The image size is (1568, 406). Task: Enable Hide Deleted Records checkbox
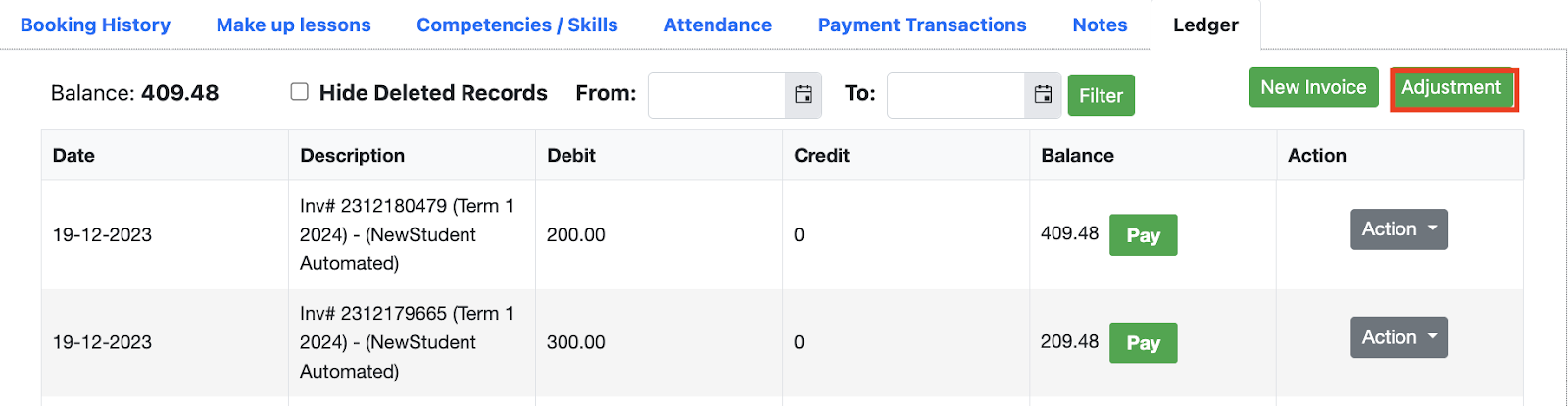[300, 92]
